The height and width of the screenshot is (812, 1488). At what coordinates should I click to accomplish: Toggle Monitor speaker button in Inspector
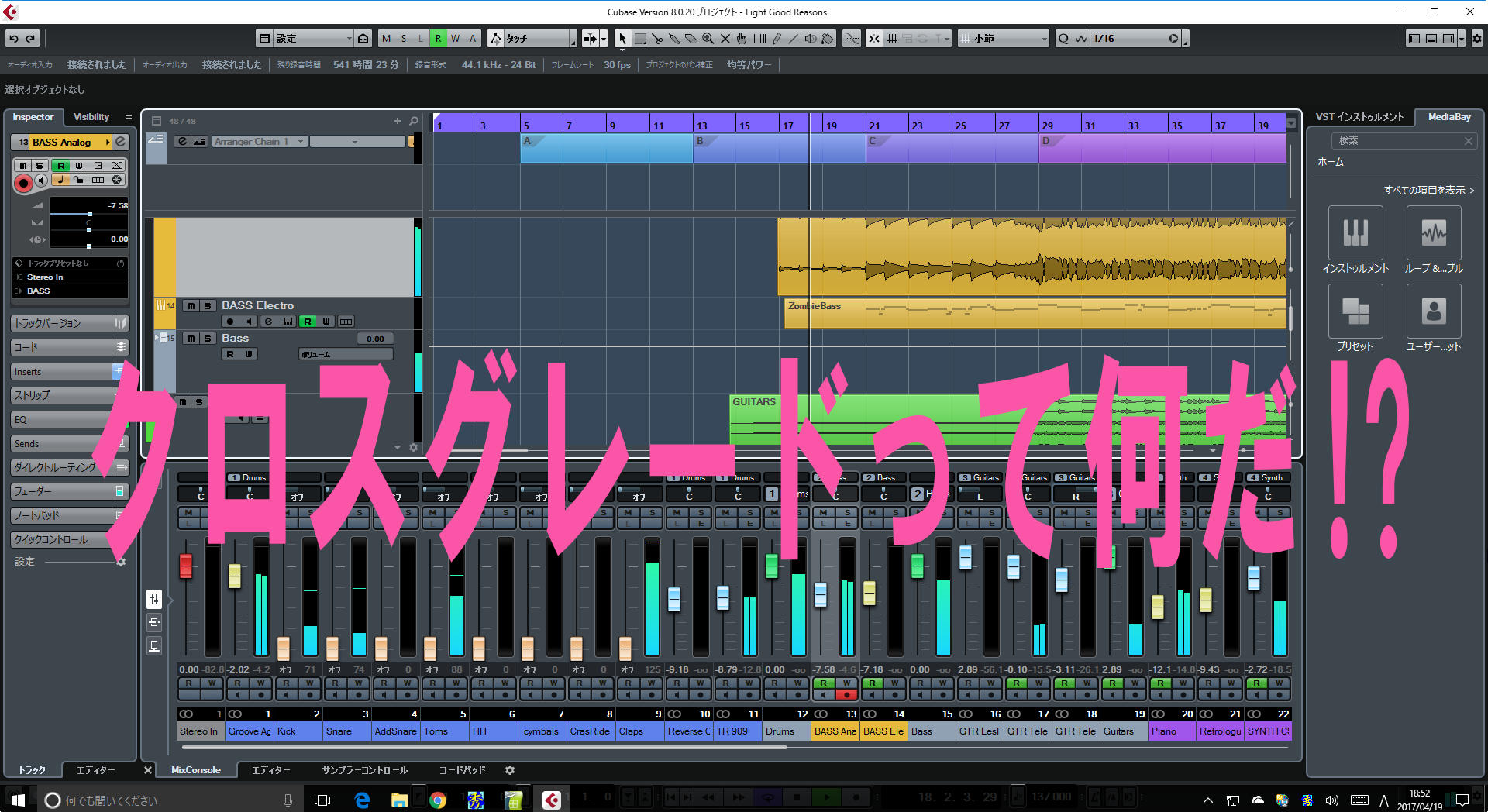click(x=42, y=180)
